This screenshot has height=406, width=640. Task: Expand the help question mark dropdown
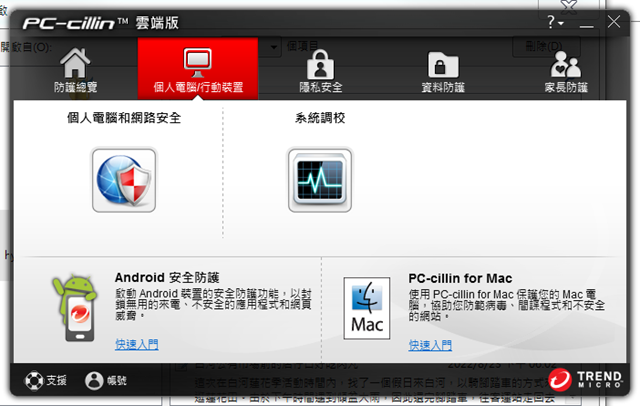[x=555, y=22]
